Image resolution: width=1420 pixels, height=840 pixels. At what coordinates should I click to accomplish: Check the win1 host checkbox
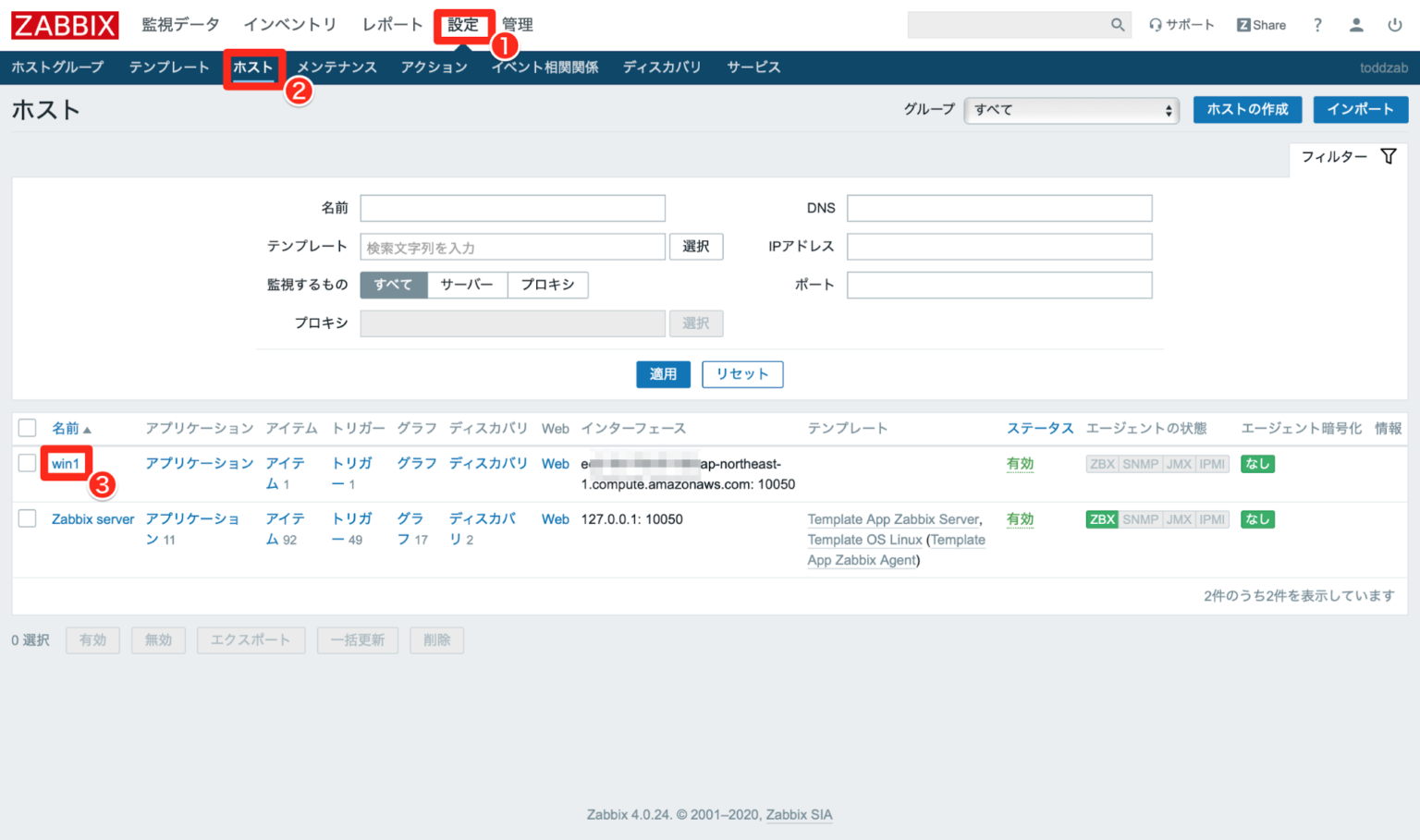click(28, 463)
